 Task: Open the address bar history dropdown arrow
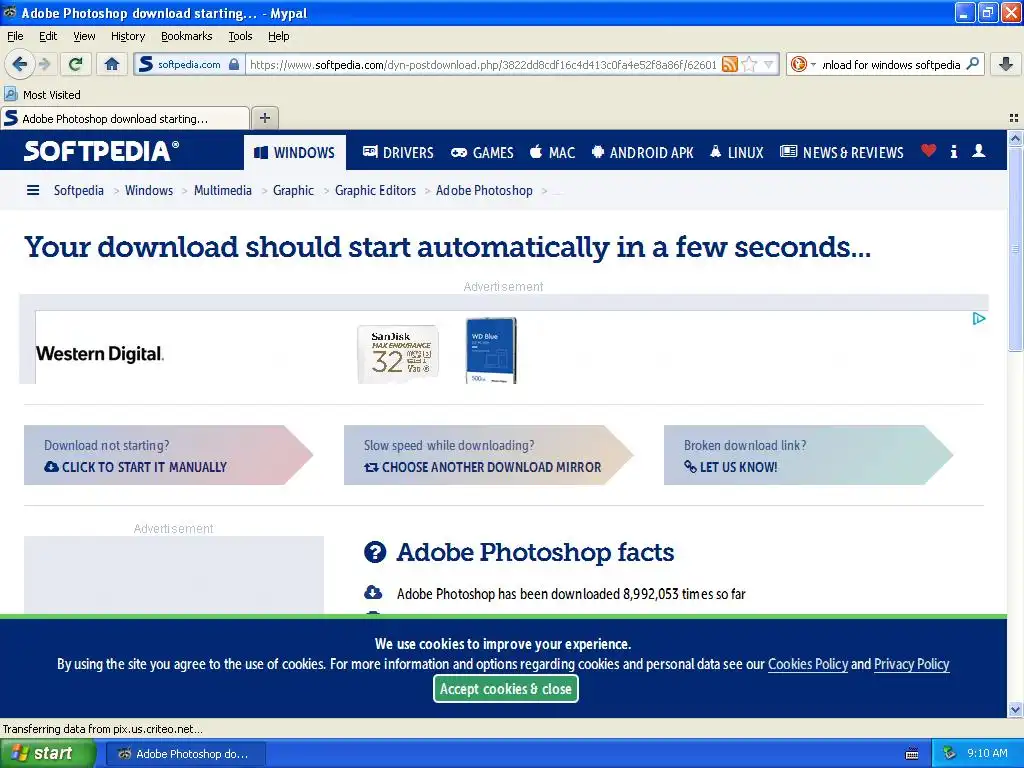coord(769,64)
